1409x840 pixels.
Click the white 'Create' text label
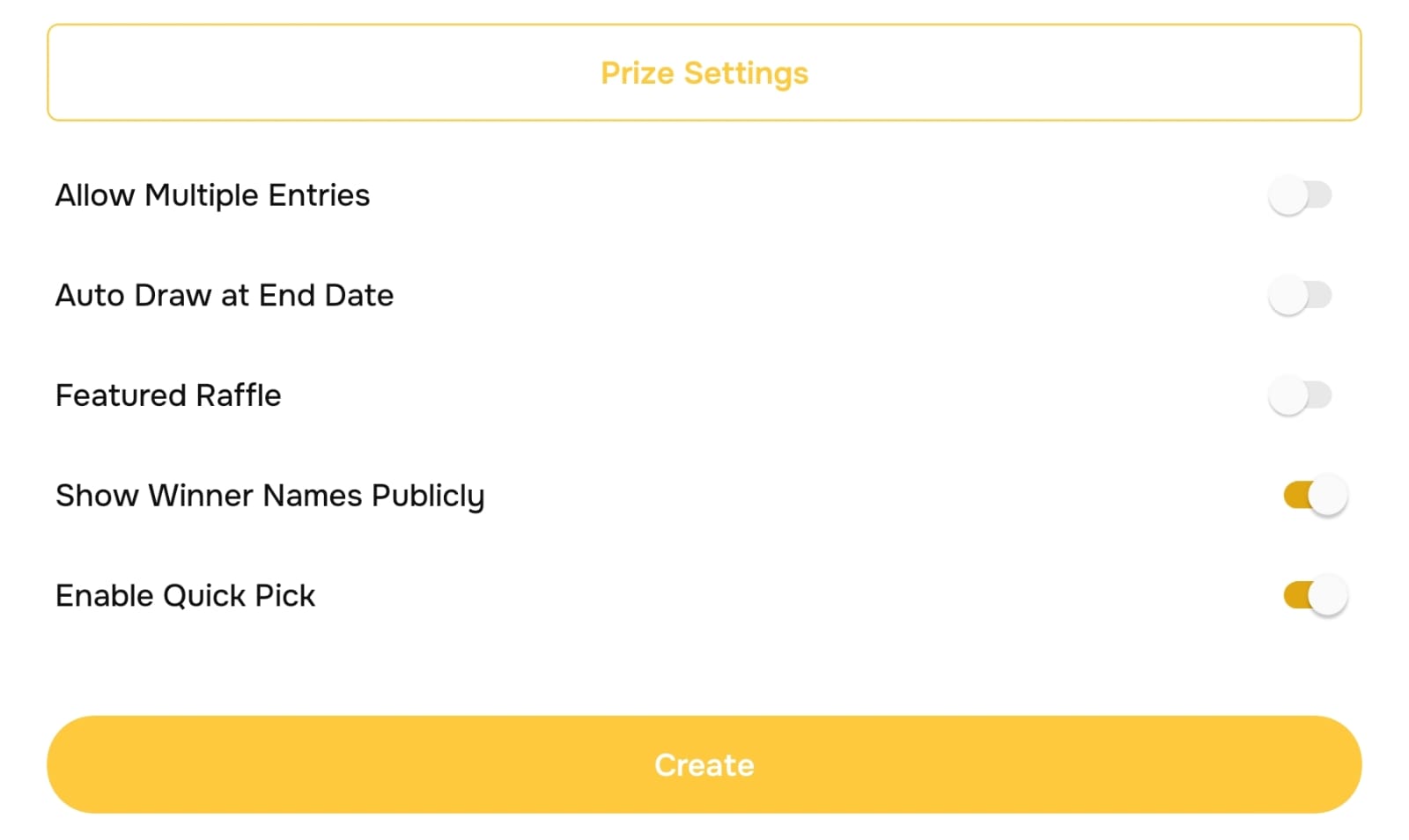pos(704,765)
